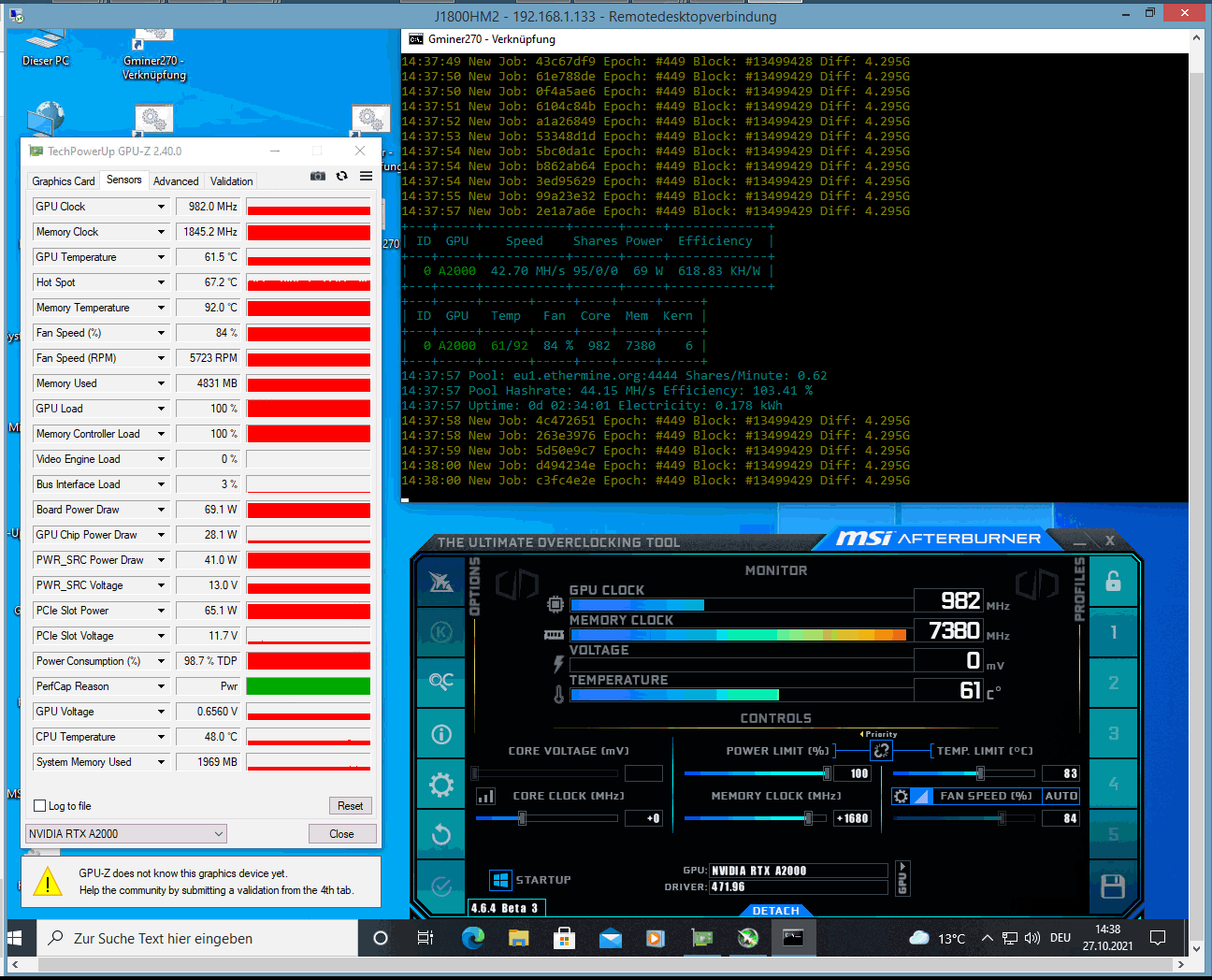
Task: Click the Windows Startup icon in Afterburner
Action: (500, 880)
